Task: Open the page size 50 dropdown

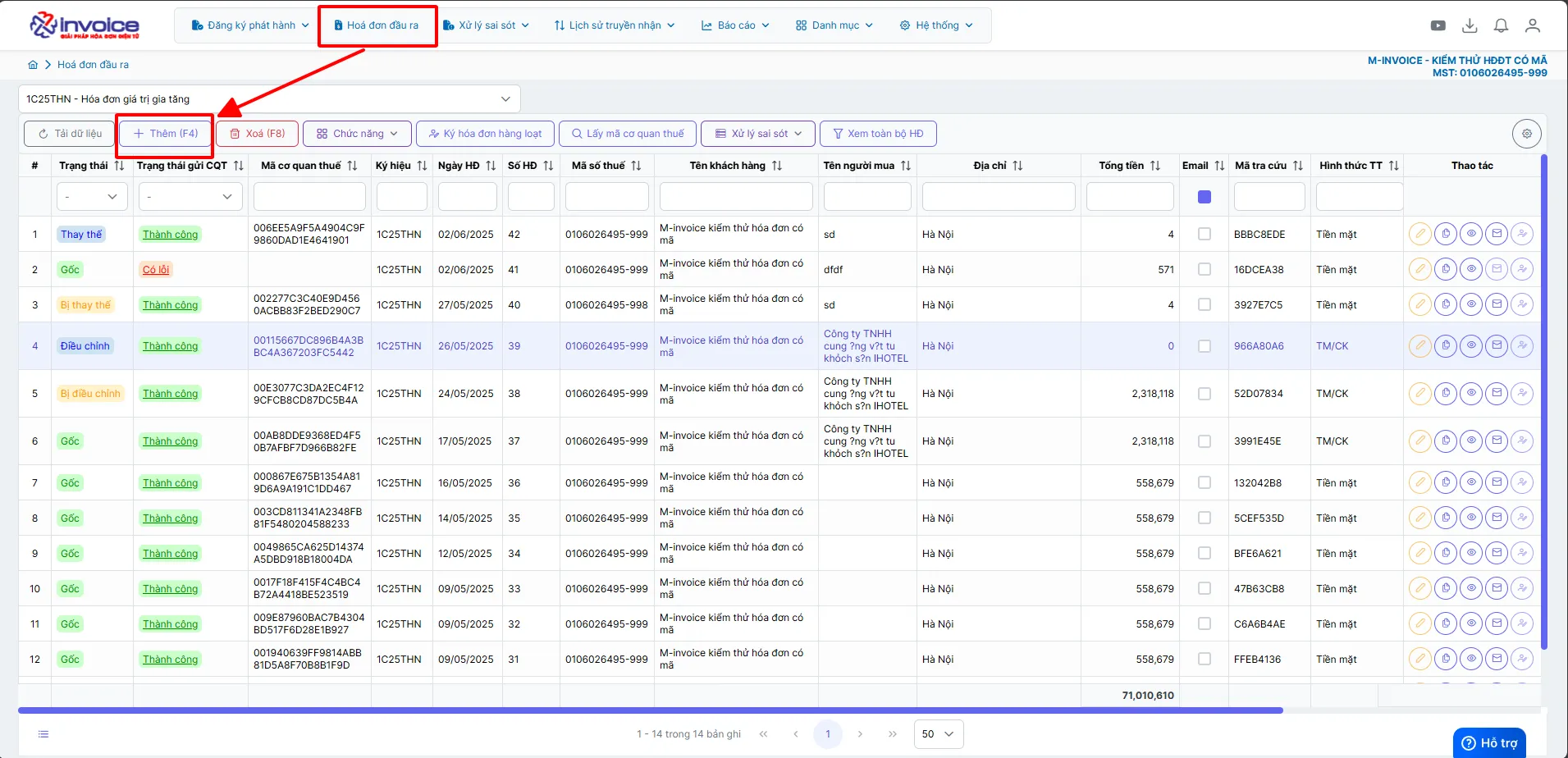Action: [939, 734]
